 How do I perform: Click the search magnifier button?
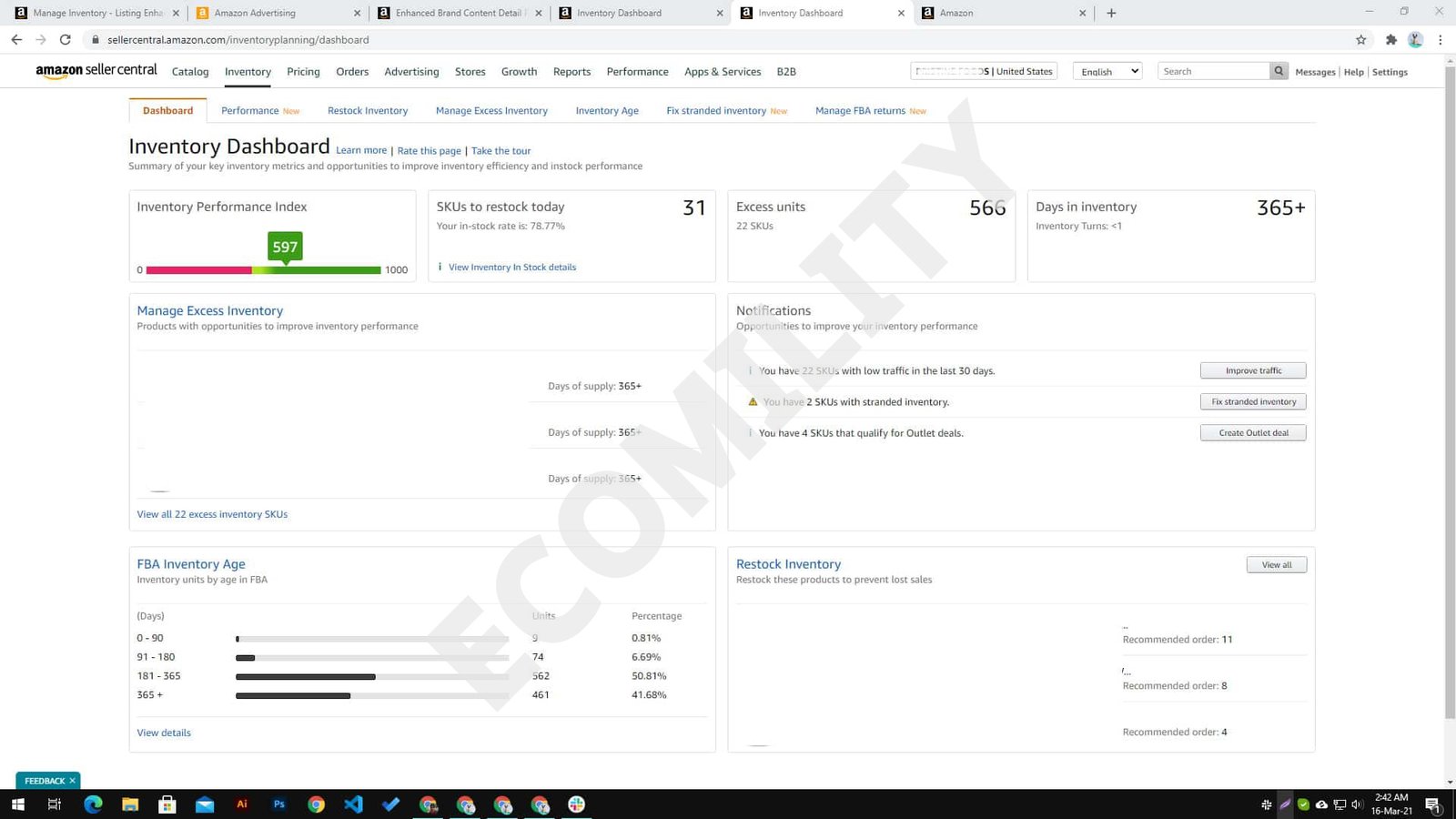tap(1279, 71)
